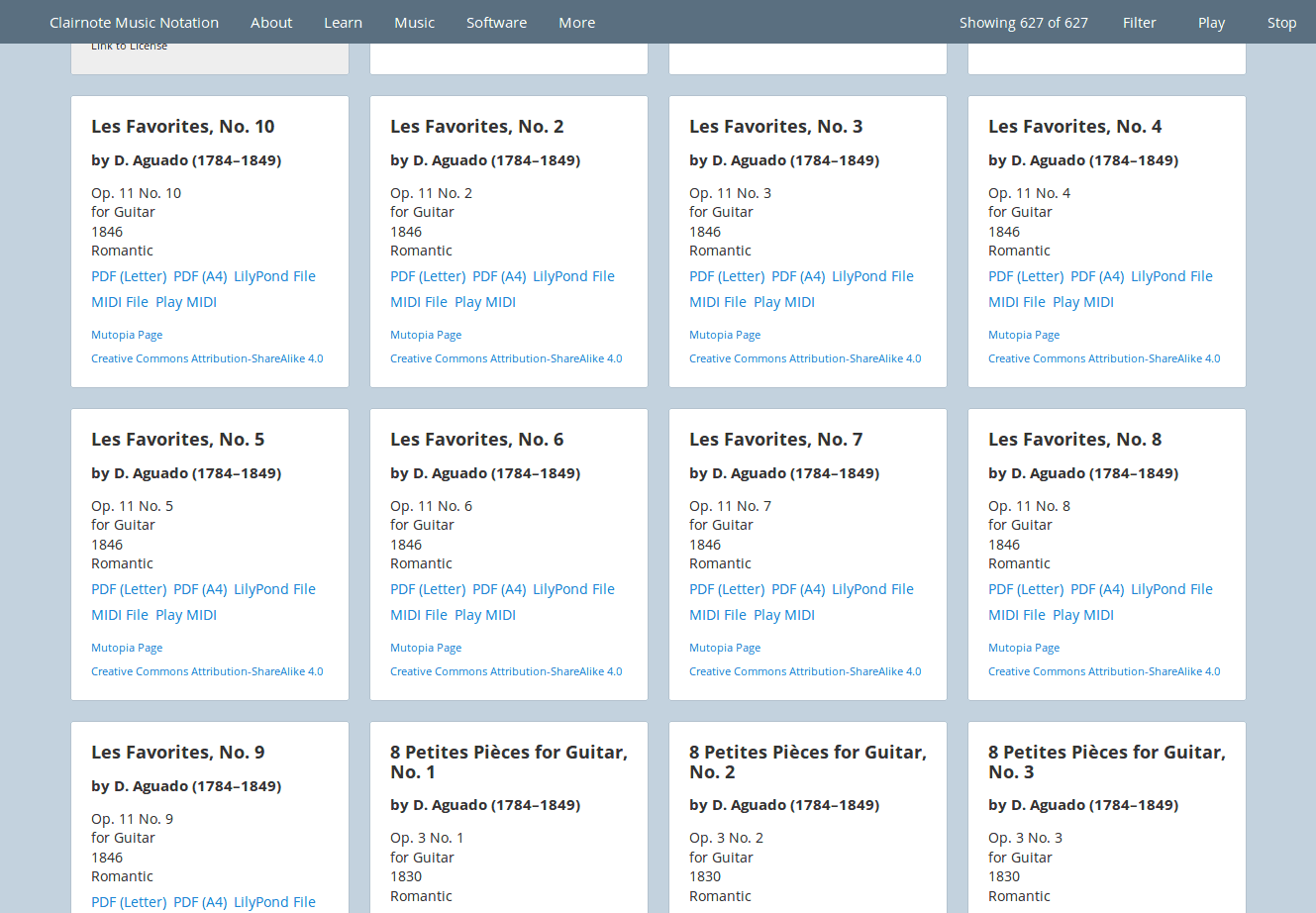Viewport: 1316px width, 913px height.
Task: Open PDF (A4) for Les Favorites No. 2
Action: (499, 276)
